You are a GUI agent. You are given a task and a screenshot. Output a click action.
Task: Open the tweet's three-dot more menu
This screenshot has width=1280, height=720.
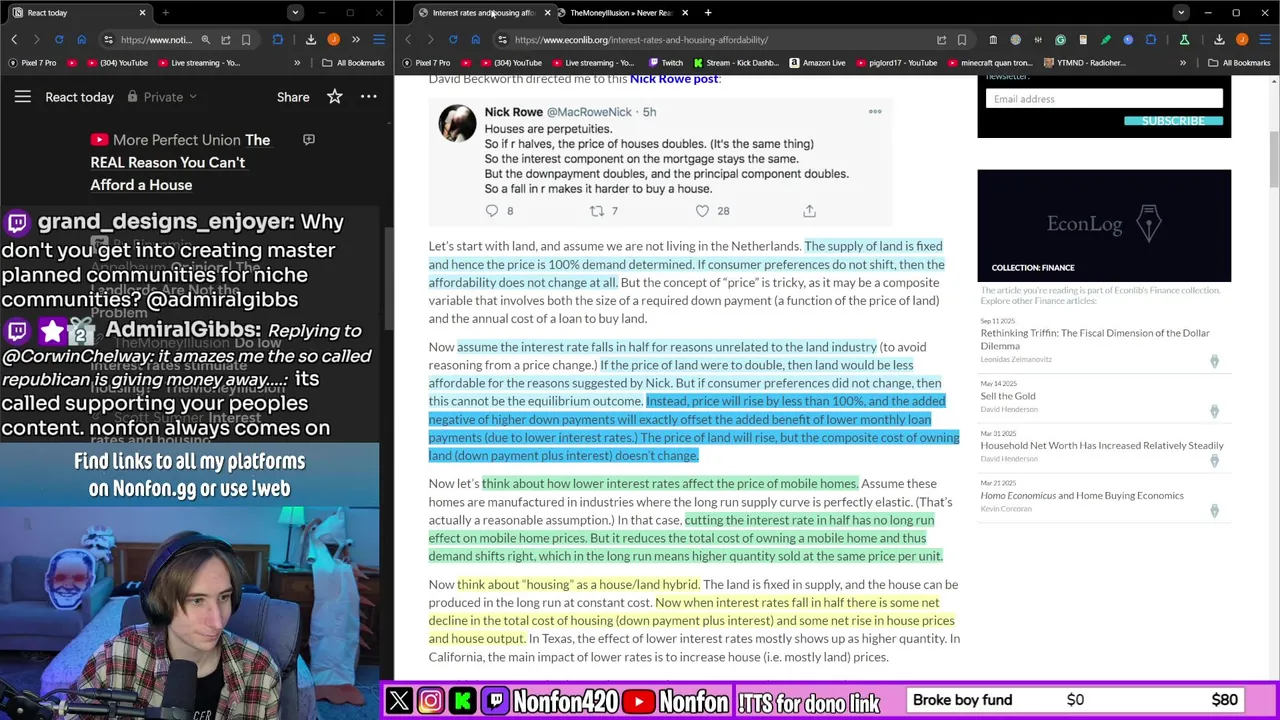pos(875,112)
